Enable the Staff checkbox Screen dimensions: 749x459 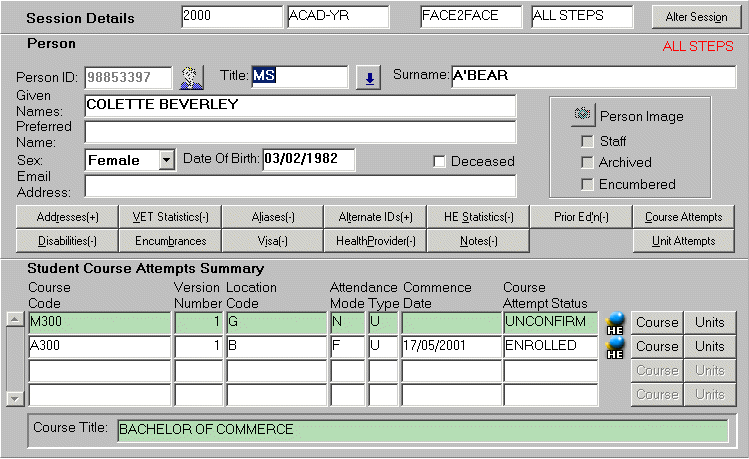click(x=587, y=140)
